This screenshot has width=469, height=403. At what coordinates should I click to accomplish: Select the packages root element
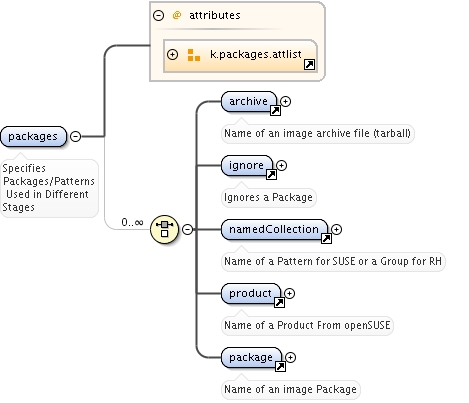[x=33, y=136]
